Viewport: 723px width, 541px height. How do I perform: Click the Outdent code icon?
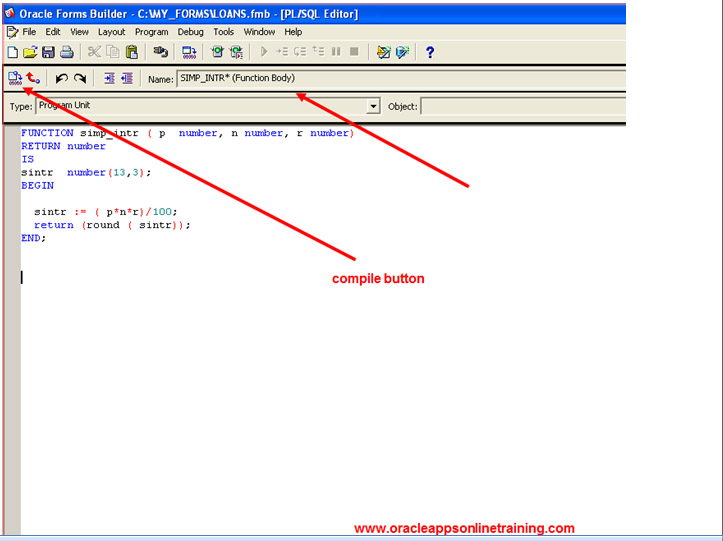127,78
